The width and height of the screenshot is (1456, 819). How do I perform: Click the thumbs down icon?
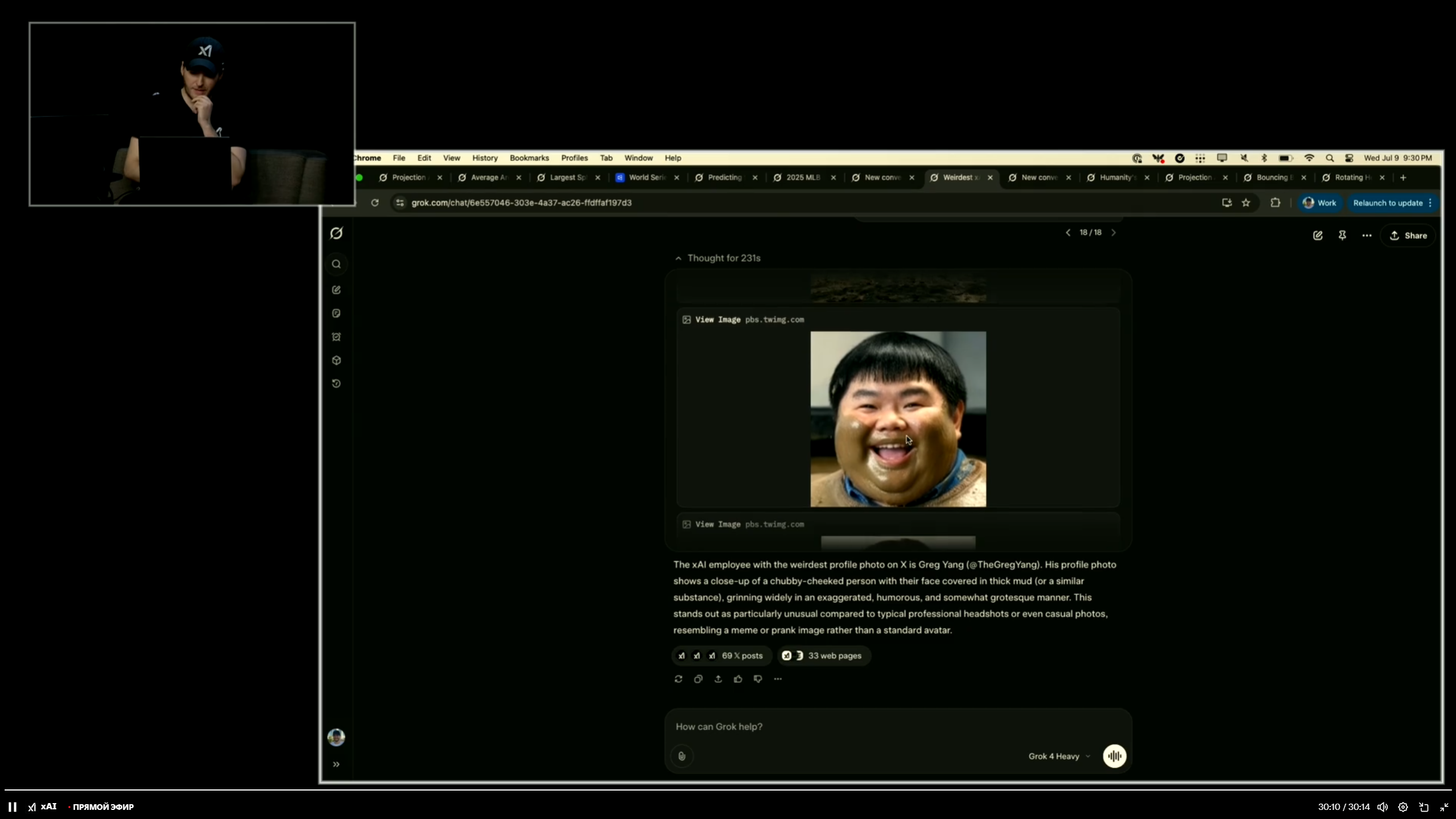point(758,679)
